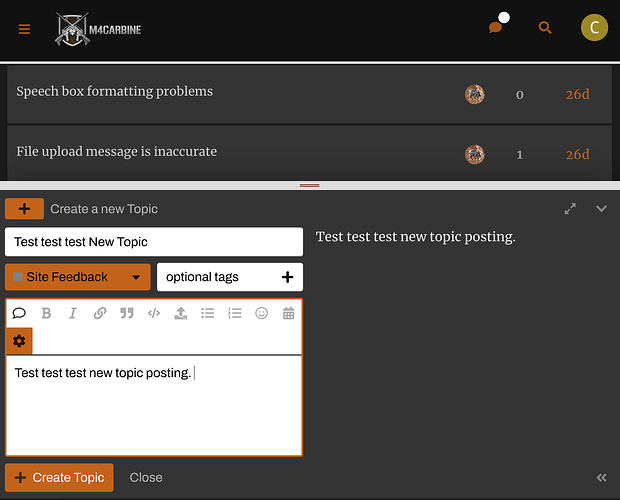This screenshot has width=620, height=500.
Task: Click the search magnifier icon
Action: [x=545, y=28]
